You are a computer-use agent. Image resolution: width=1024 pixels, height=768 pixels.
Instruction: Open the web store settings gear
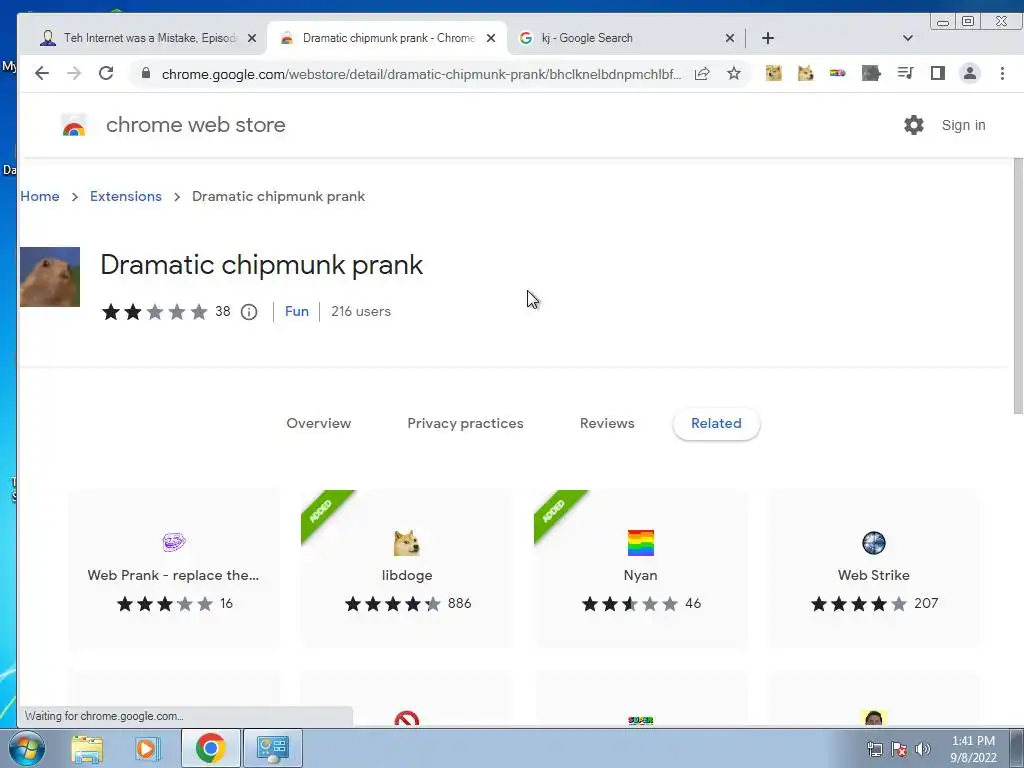coord(914,125)
